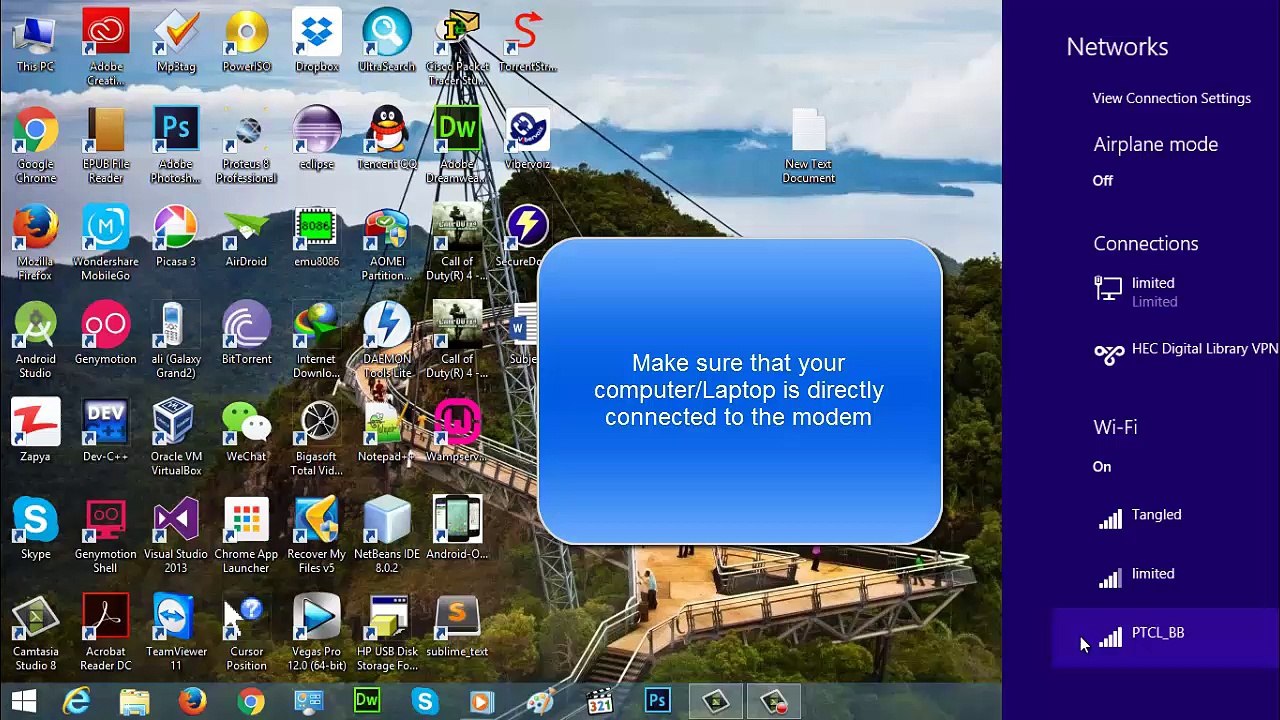The image size is (1280, 720).
Task: Open UltraSearch desktop icon
Action: [386, 42]
